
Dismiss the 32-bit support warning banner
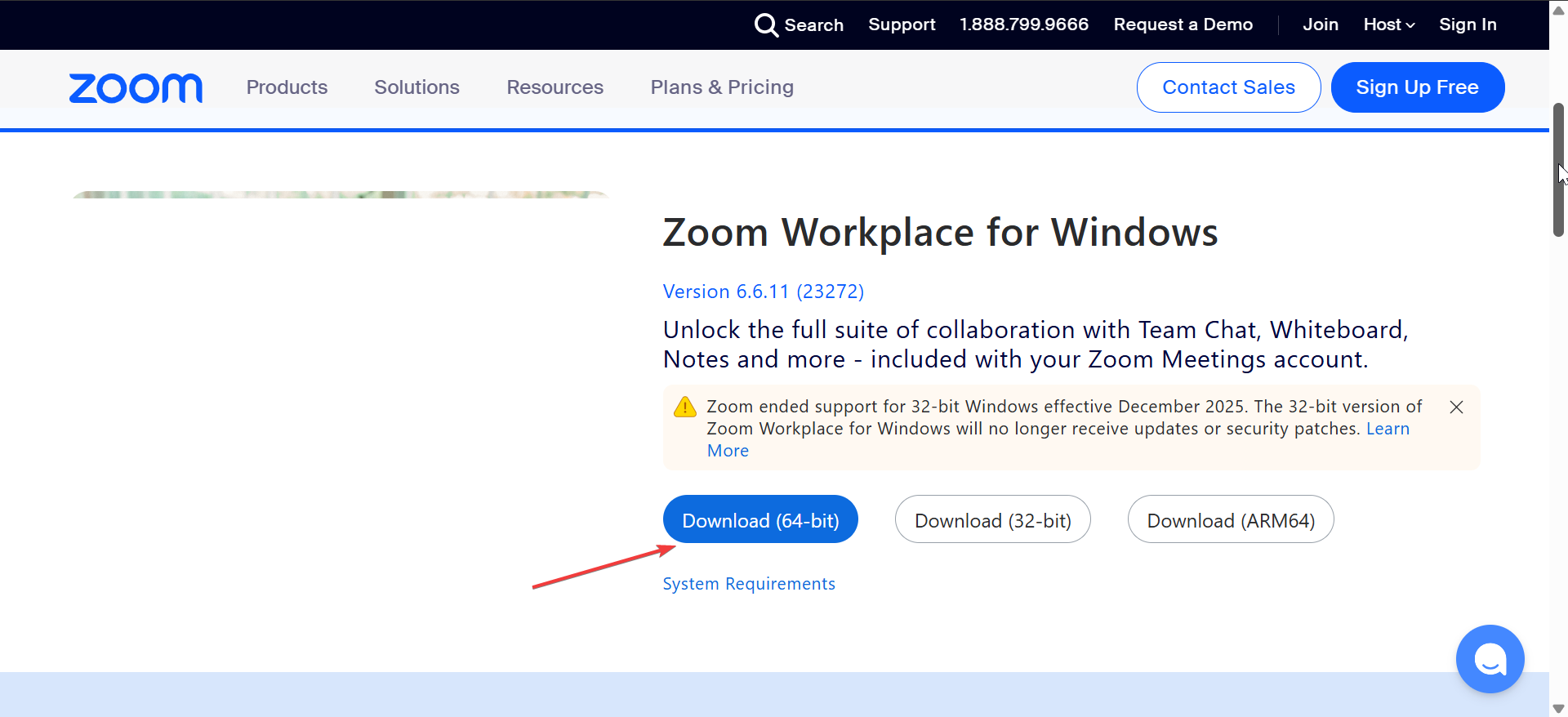(1456, 407)
